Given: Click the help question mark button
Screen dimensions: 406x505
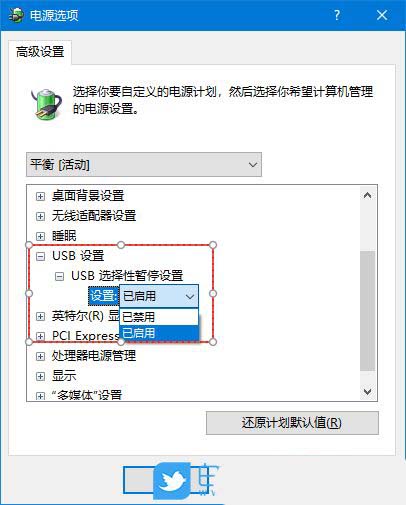Looking at the screenshot, I should tap(337, 15).
